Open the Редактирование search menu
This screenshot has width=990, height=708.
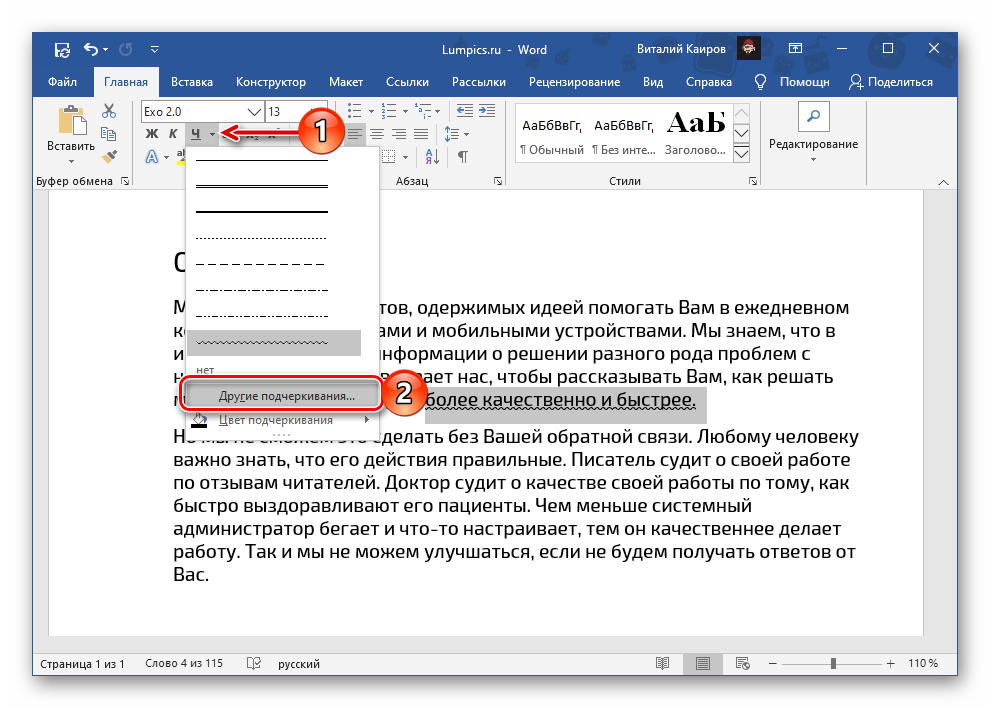click(x=813, y=131)
